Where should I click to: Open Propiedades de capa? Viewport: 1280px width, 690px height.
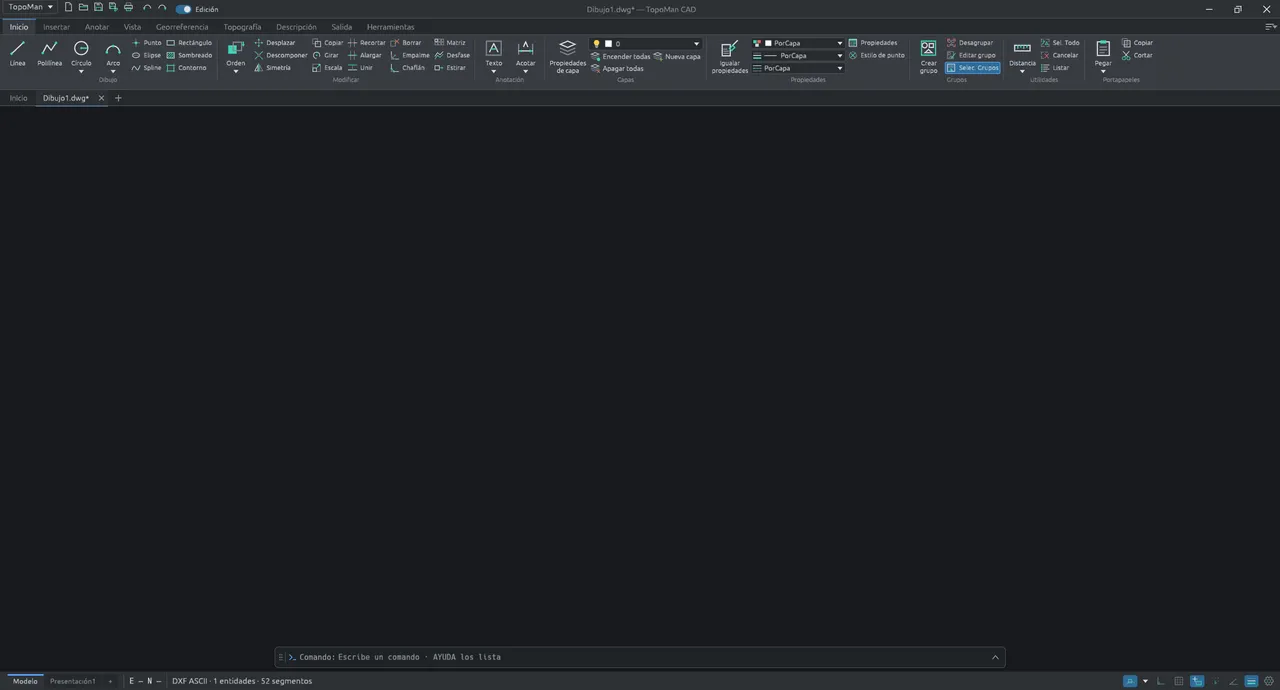coord(568,56)
